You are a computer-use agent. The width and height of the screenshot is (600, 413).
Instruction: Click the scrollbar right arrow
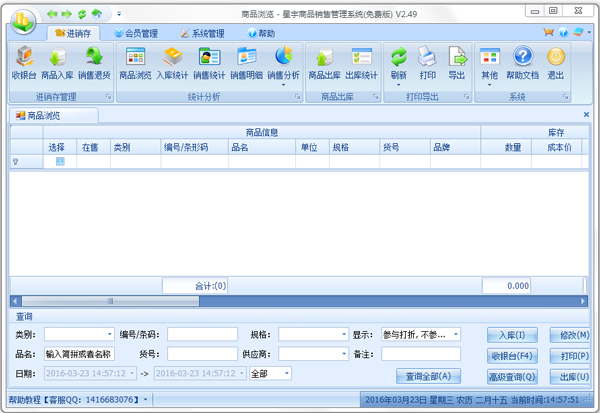coord(583,301)
